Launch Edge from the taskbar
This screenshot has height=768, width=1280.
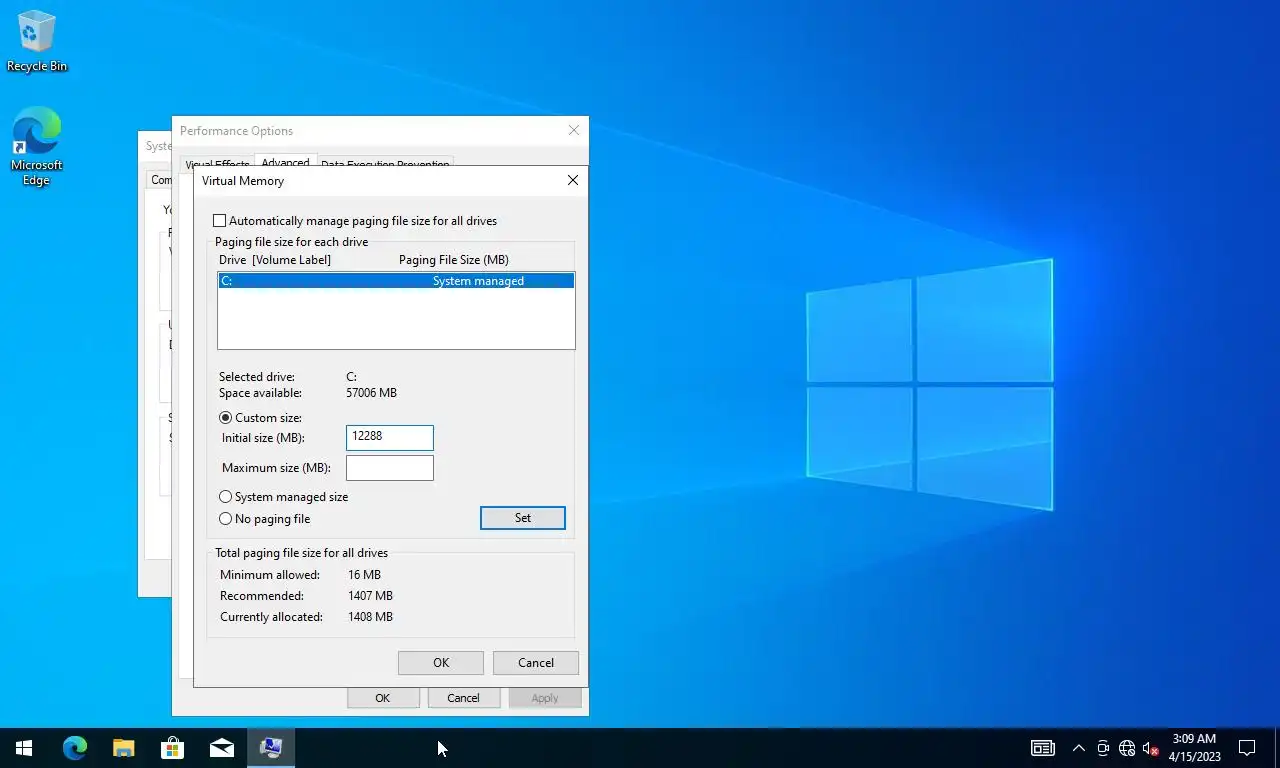pyautogui.click(x=75, y=748)
